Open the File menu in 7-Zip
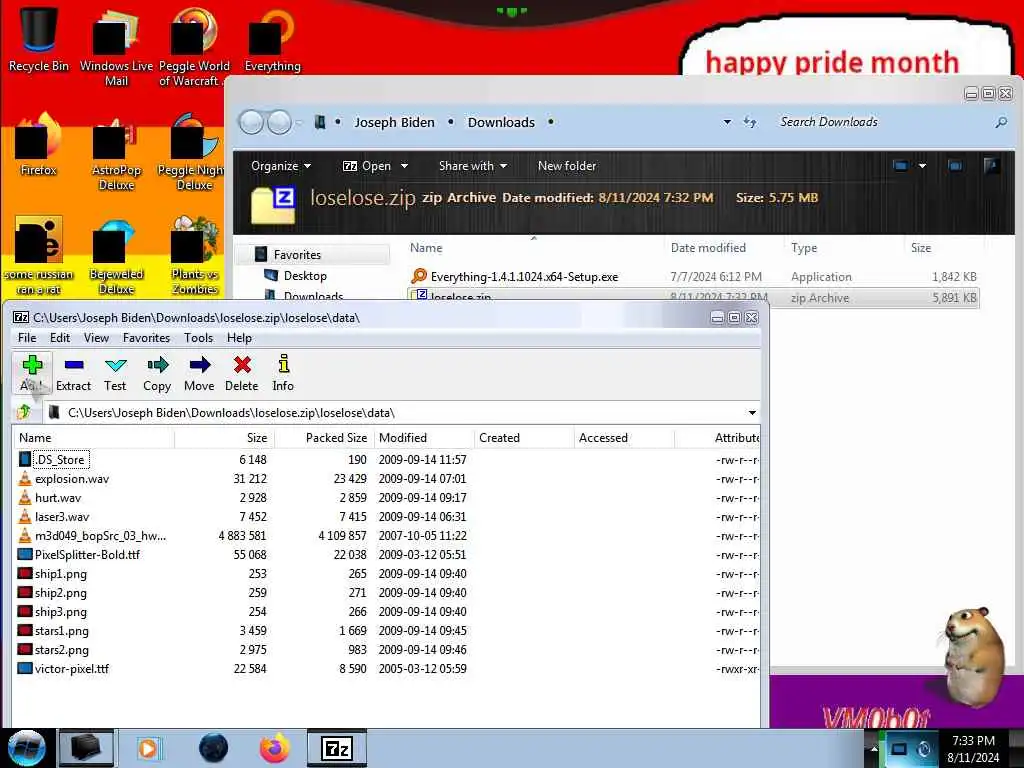The image size is (1024, 768). [x=27, y=338]
